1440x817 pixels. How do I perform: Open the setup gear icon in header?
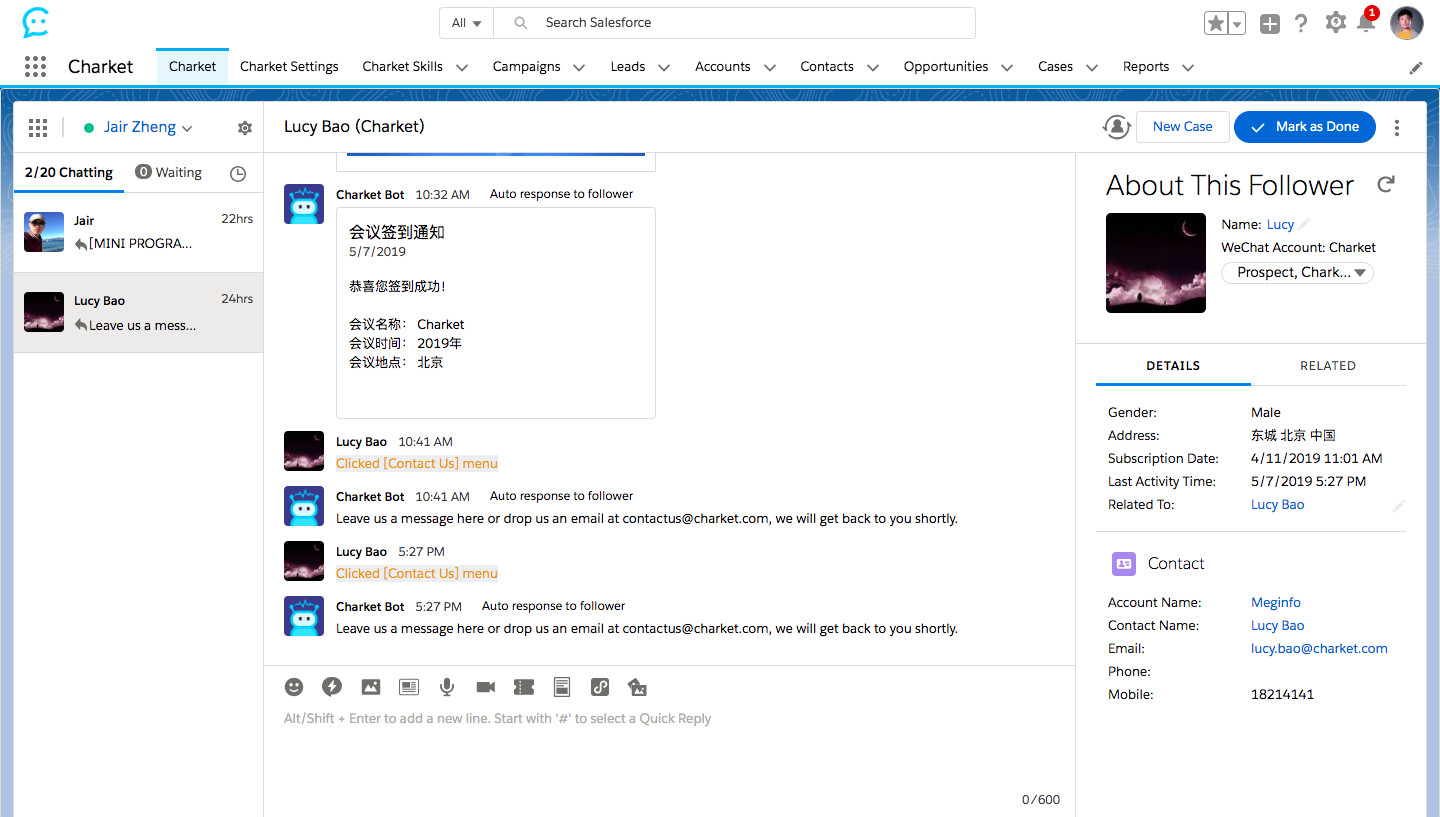tap(1335, 22)
